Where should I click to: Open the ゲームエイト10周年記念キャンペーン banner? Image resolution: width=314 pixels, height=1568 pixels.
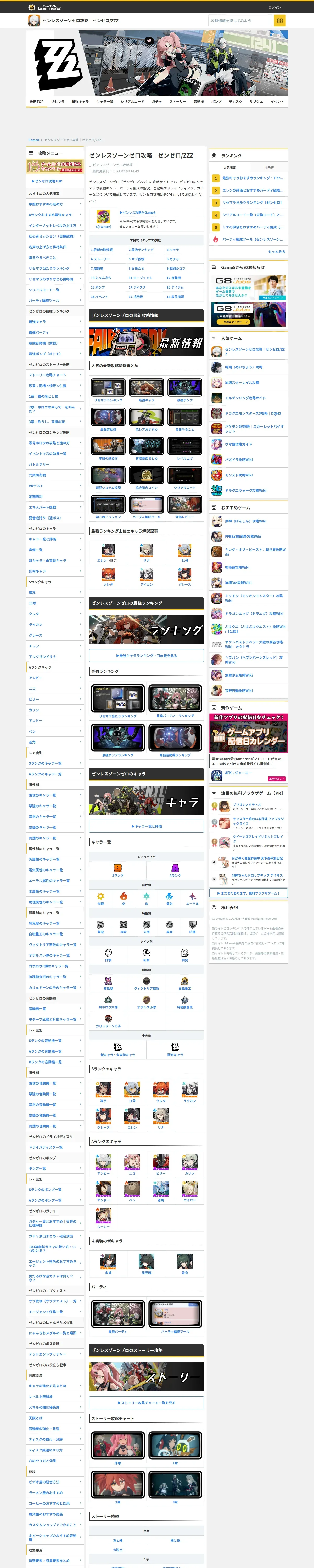(x=55, y=166)
